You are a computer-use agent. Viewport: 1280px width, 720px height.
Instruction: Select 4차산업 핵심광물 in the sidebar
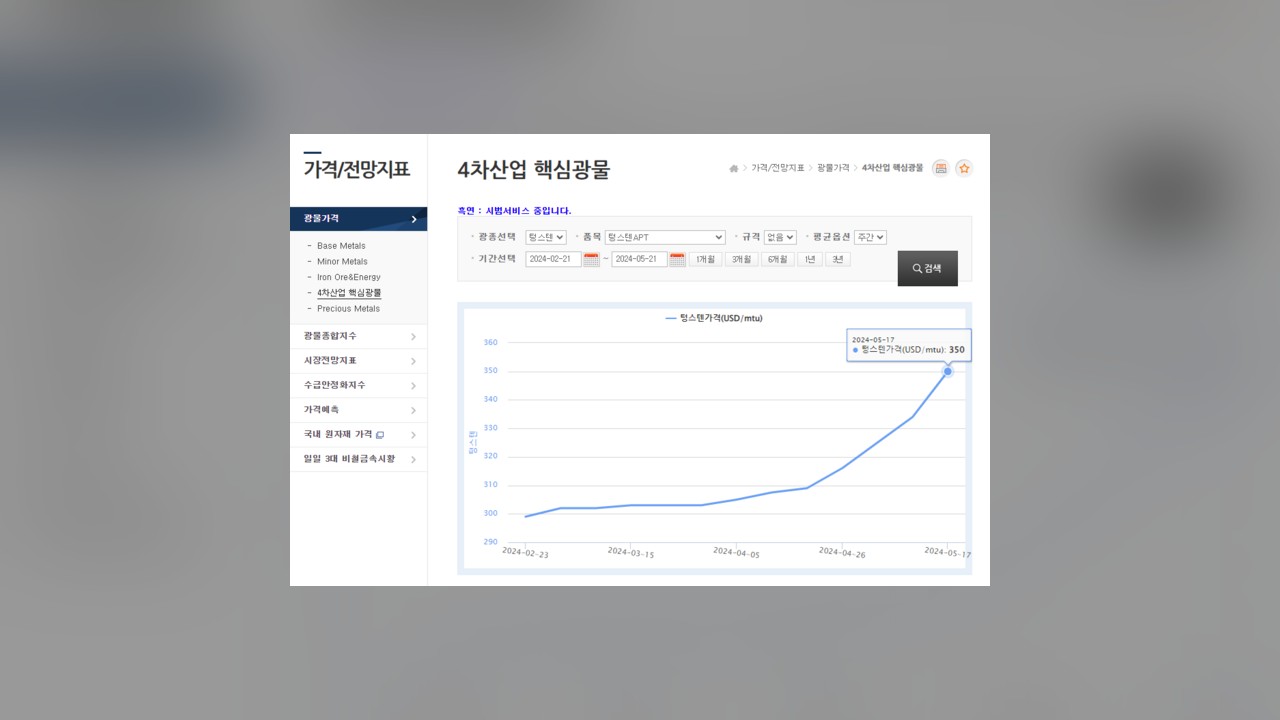349,293
